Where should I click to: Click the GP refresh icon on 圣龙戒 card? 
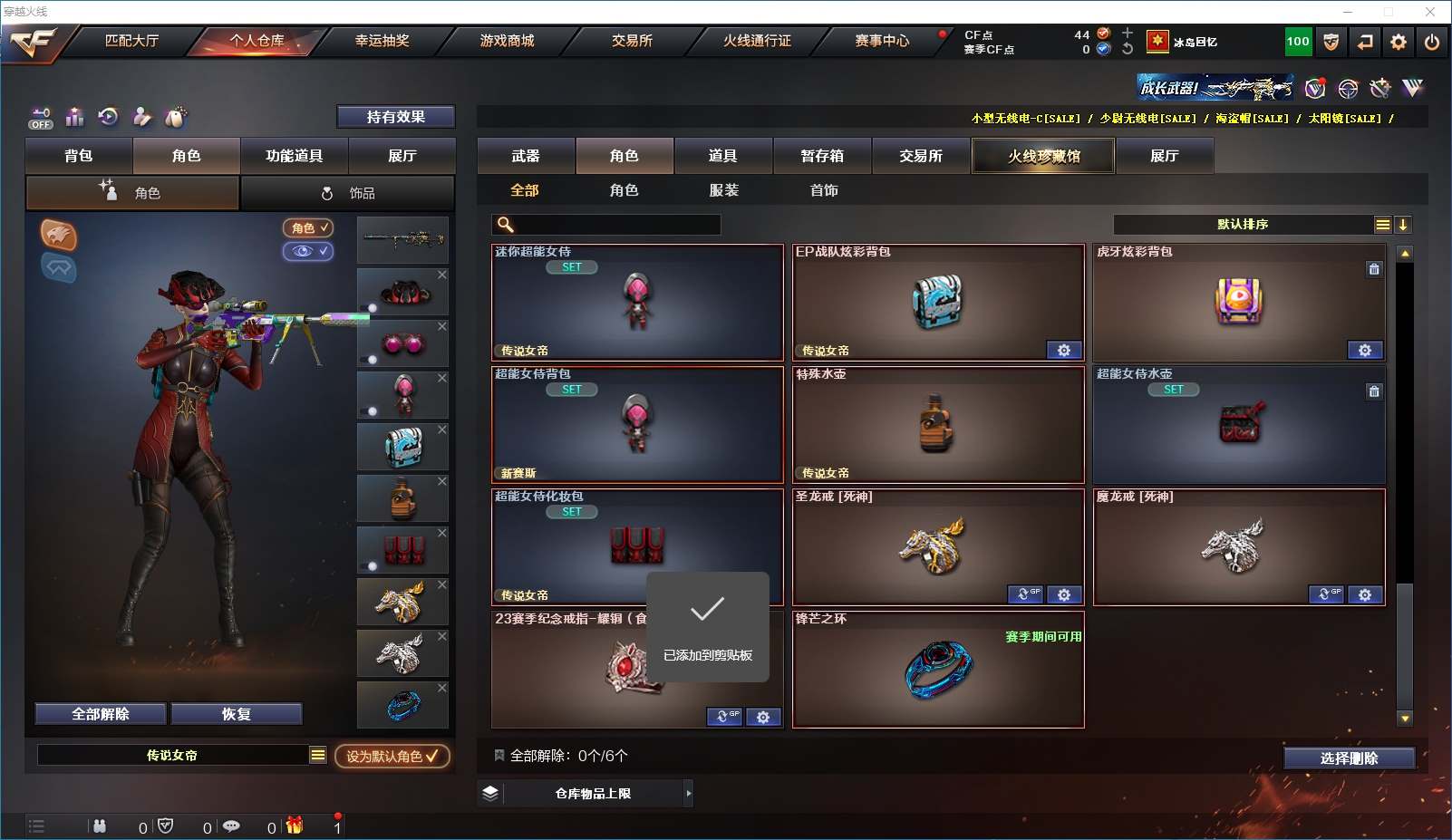(1026, 594)
